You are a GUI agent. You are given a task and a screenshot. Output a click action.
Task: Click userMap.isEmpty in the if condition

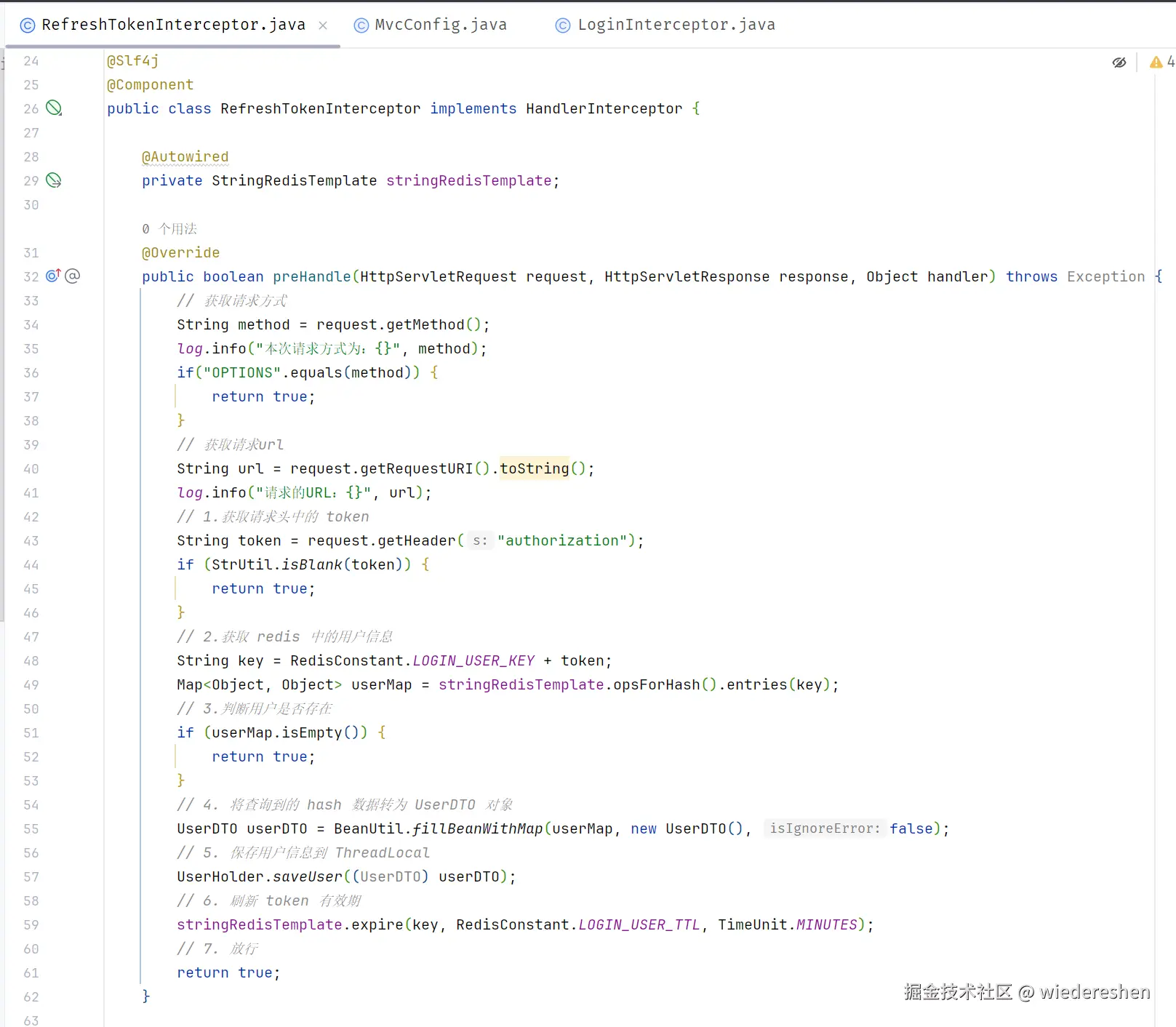[x=277, y=732]
